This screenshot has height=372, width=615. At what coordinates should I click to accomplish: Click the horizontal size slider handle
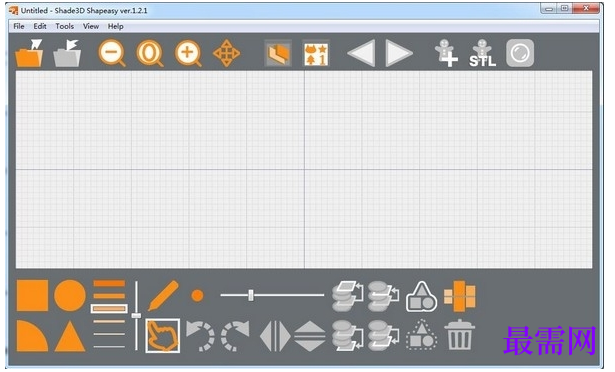tap(251, 295)
